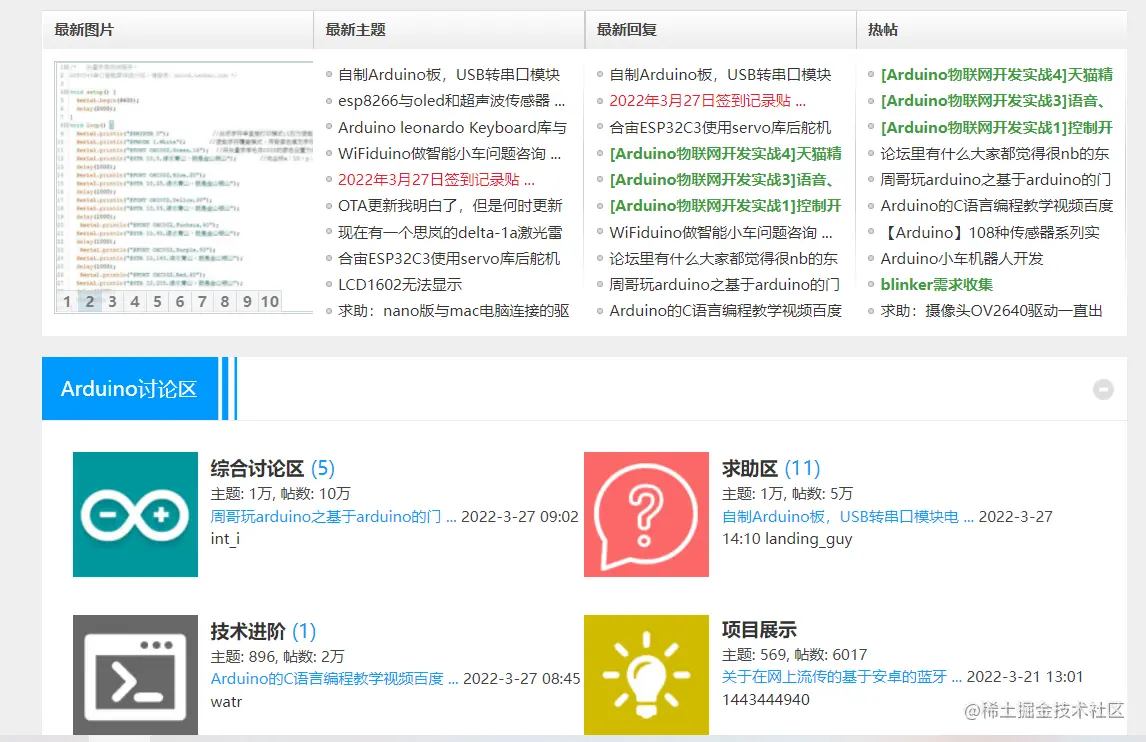Open the 项目展示 forum title

click(x=759, y=629)
